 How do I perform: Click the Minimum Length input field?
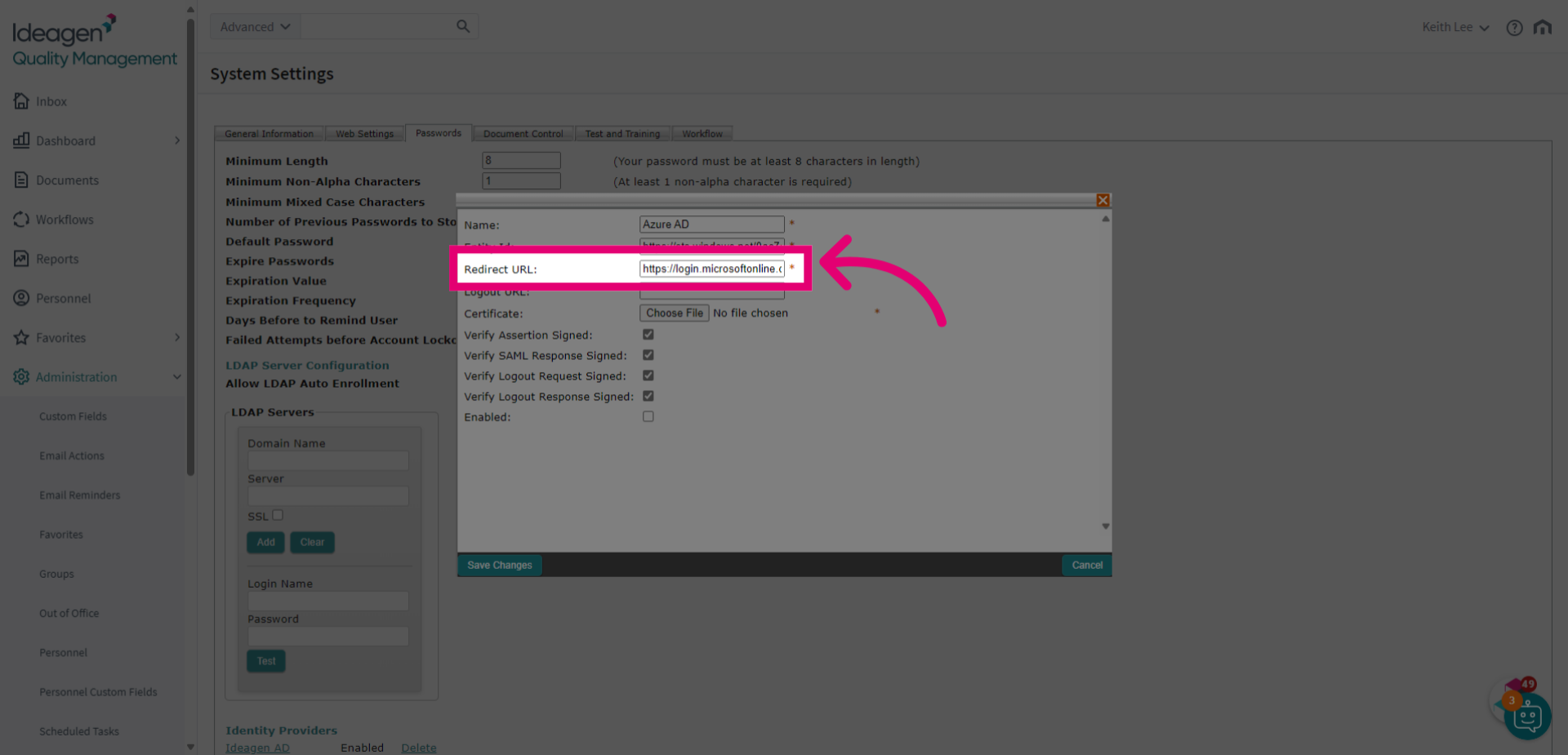[521, 160]
